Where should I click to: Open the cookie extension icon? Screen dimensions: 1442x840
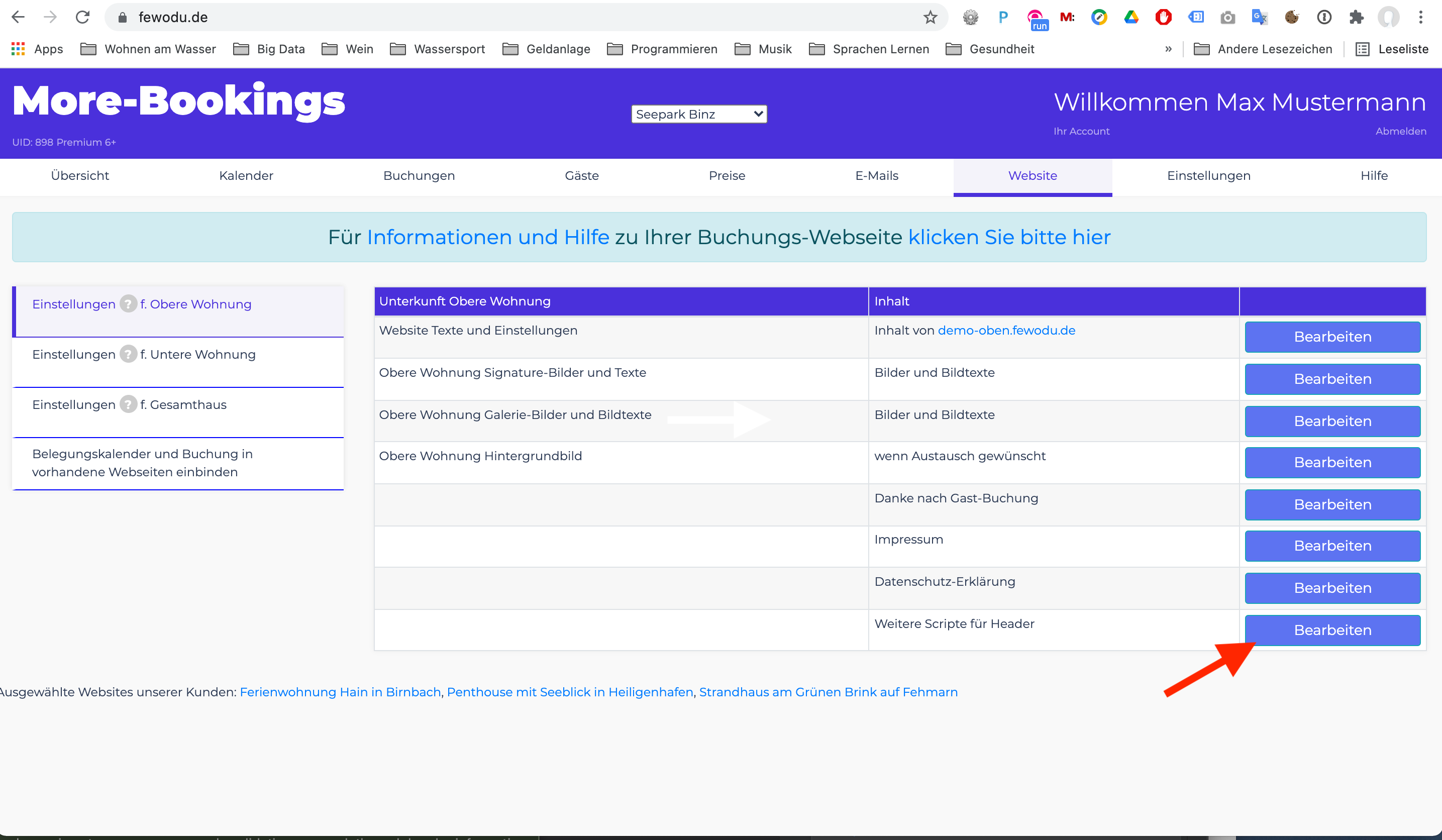1292,18
